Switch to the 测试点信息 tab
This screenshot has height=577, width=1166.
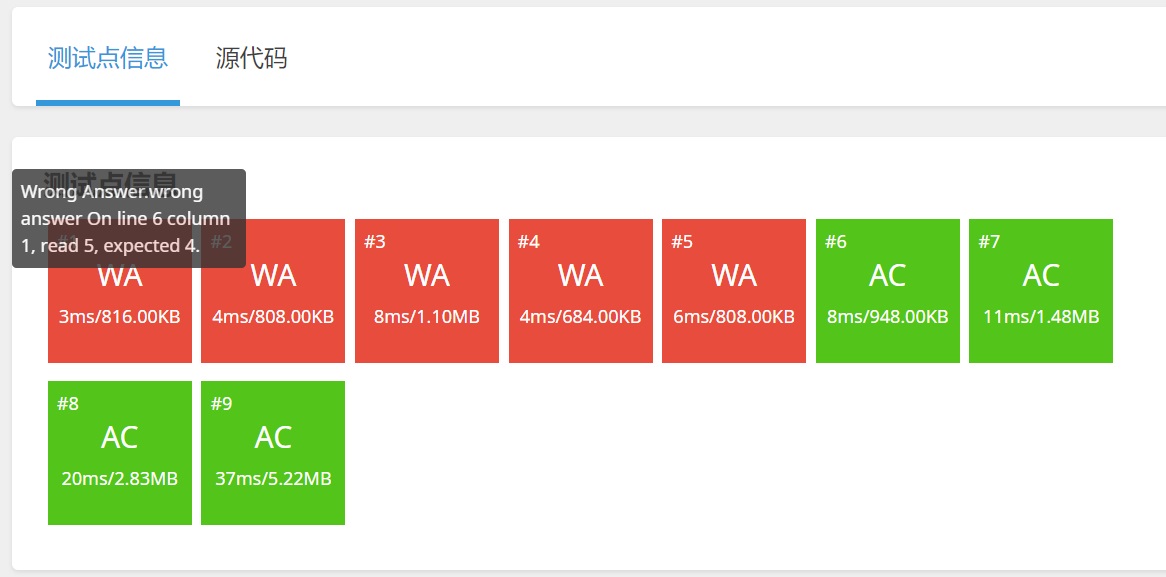(x=108, y=59)
